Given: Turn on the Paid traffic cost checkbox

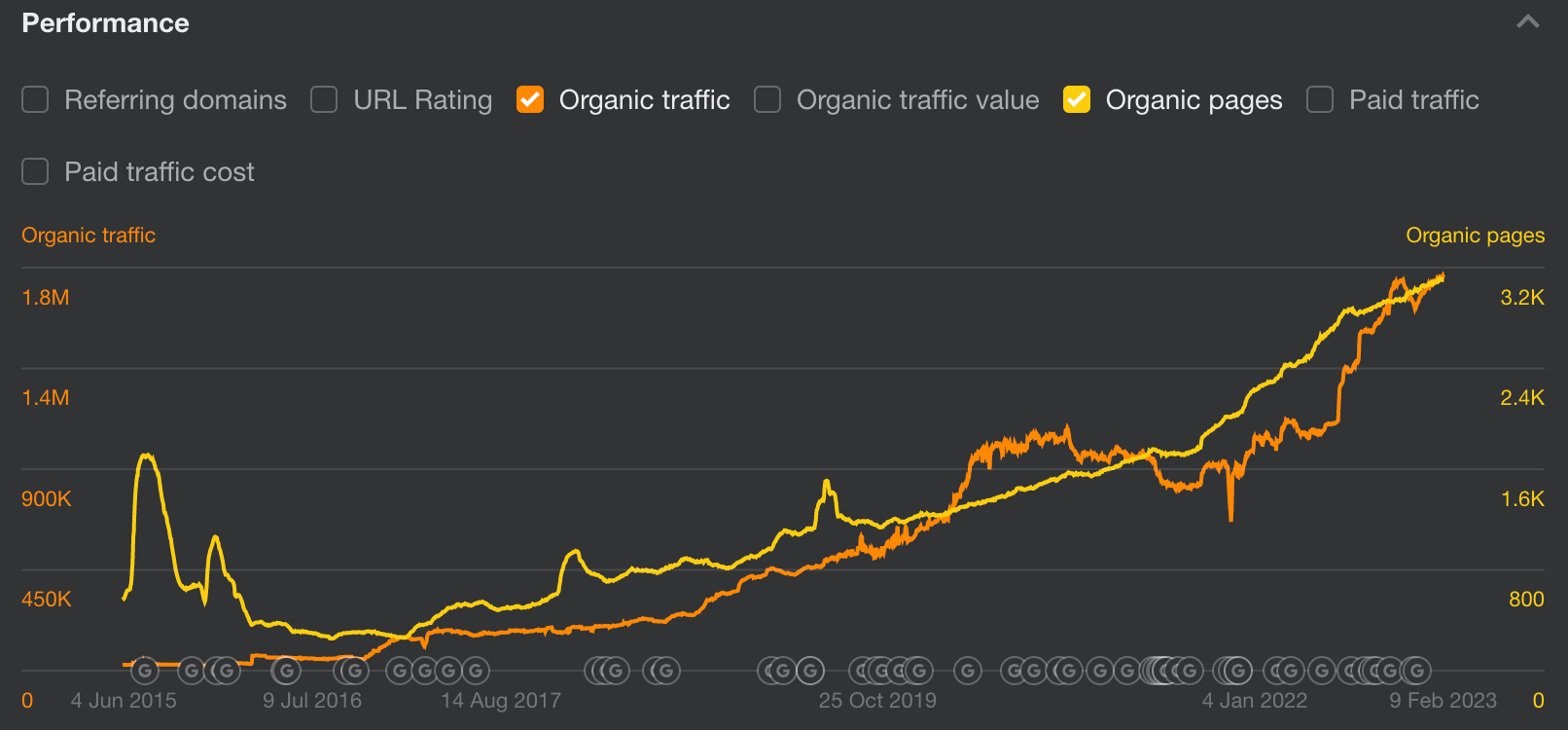Looking at the screenshot, I should 35,172.
